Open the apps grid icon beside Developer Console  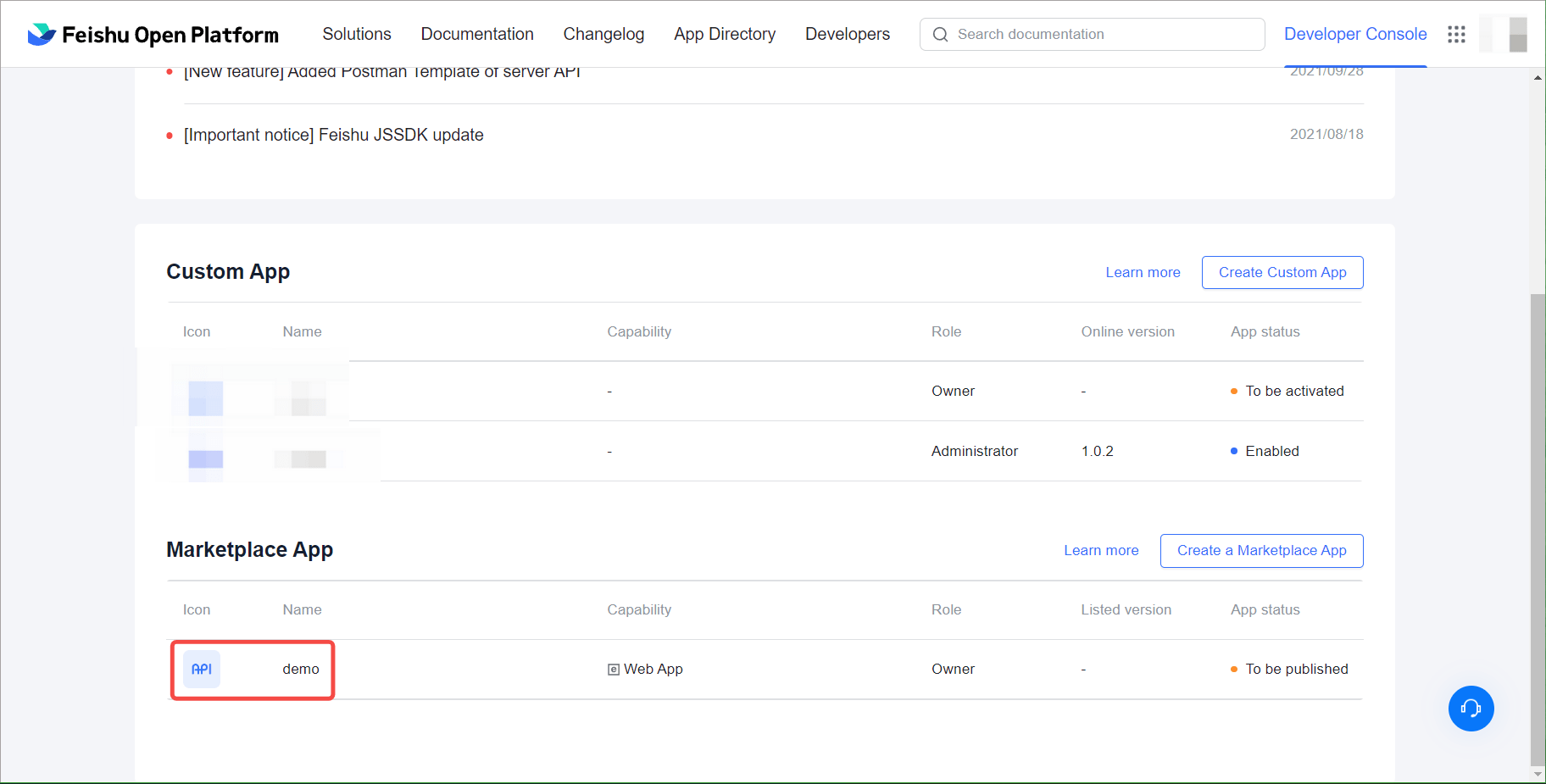point(1457,34)
